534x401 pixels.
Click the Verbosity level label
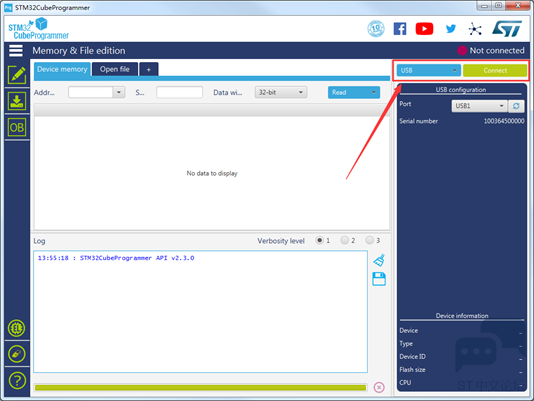pyautogui.click(x=281, y=241)
